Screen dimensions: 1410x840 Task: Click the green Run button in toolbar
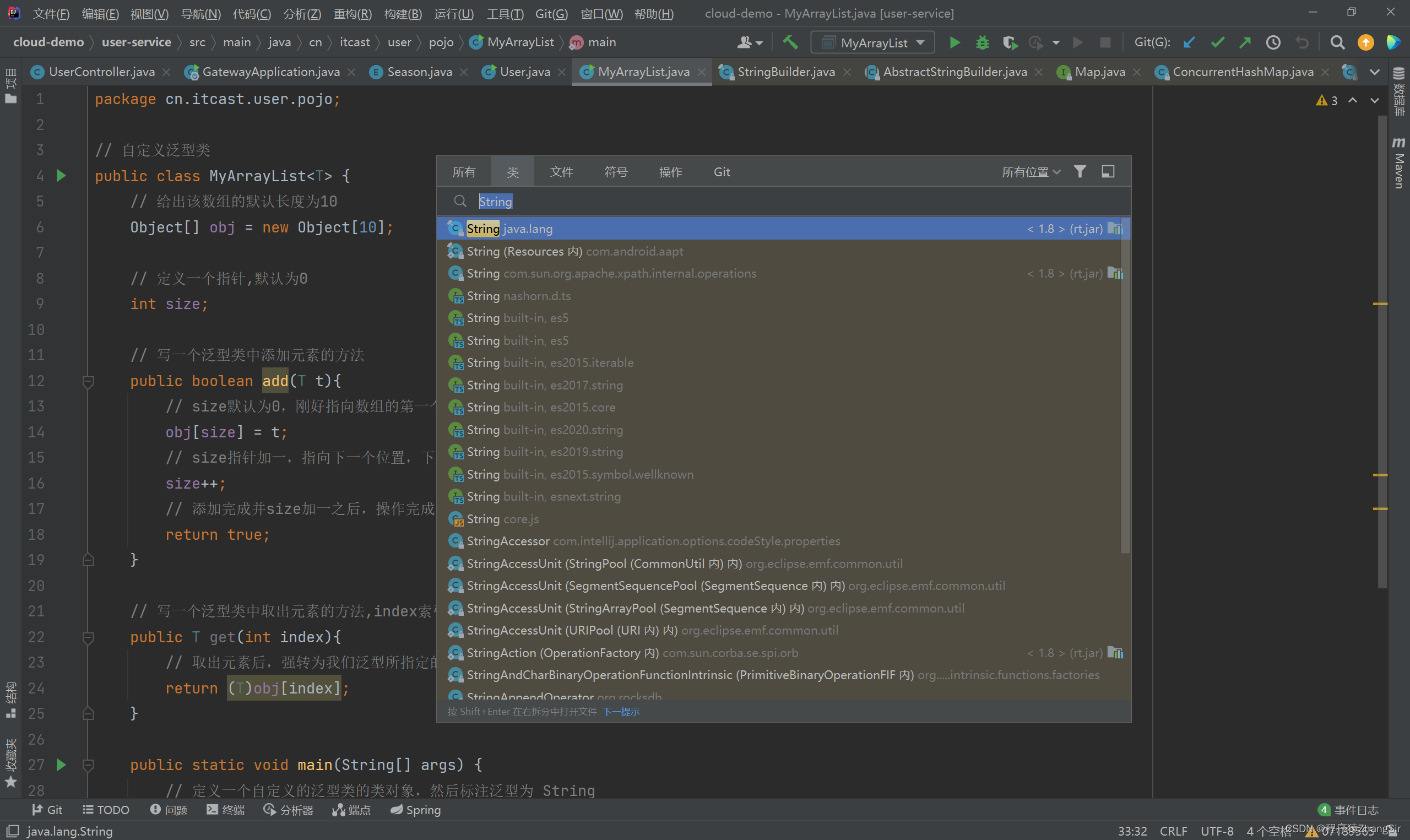pyautogui.click(x=955, y=42)
